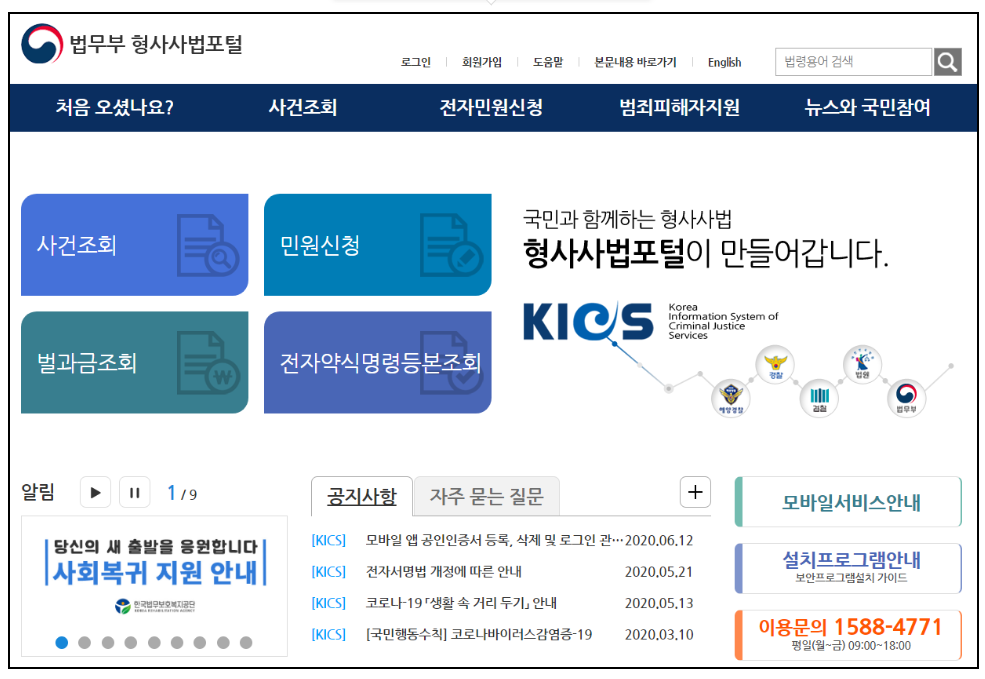This screenshot has height=679, width=985.
Task: Select the eighth banner pagination dot
Action: 223,643
